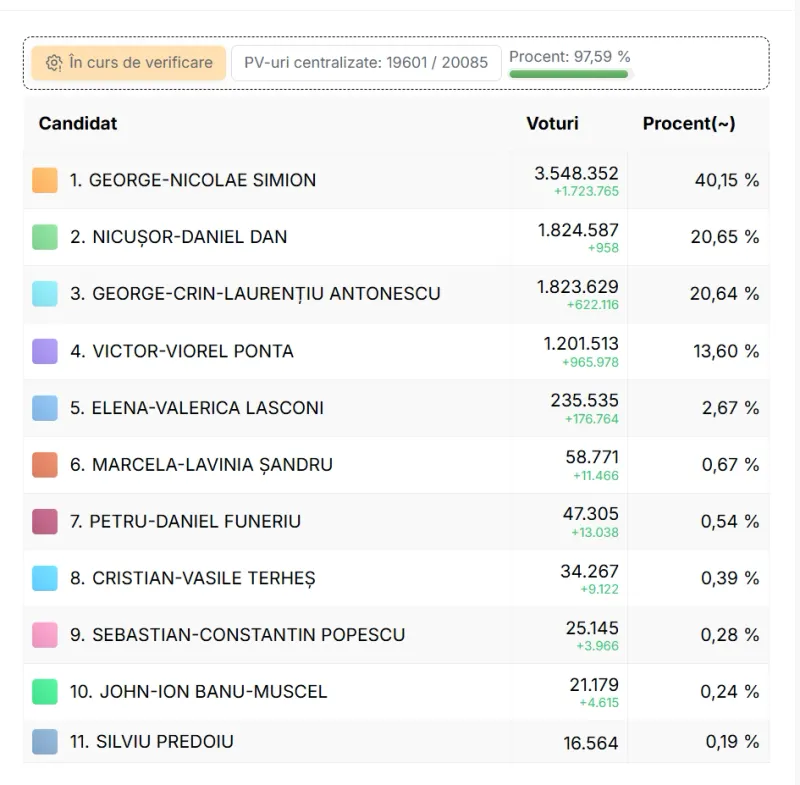Screen dimensions: 800x785
Task: Click the purple swatch beside Victor-Viorel Ponta
Action: (45, 351)
